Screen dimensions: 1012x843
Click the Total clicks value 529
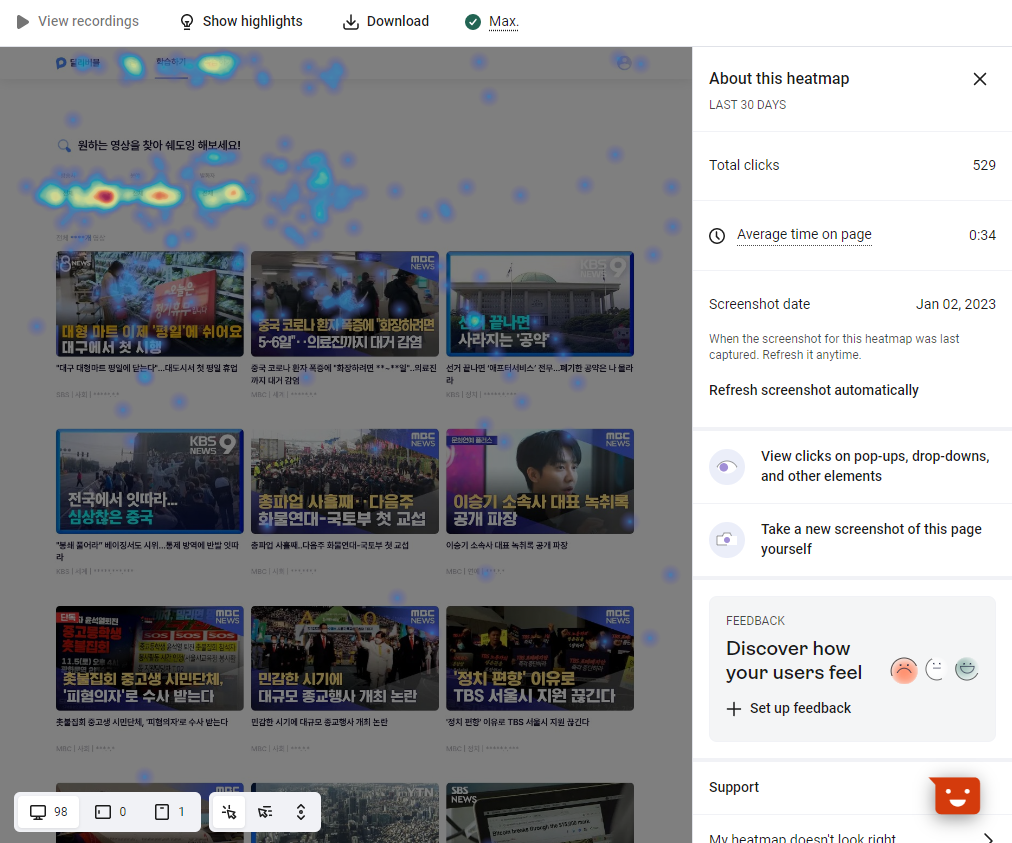point(984,165)
